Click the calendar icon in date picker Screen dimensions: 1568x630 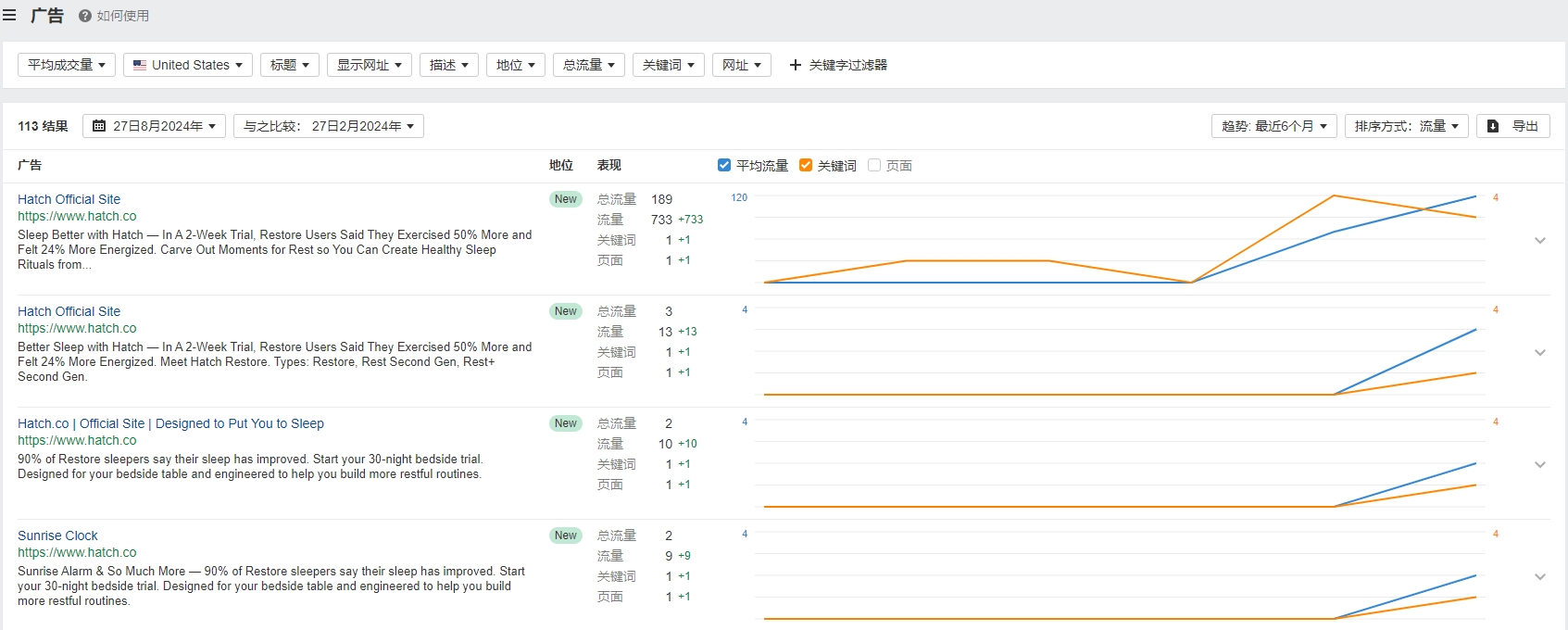click(x=99, y=126)
